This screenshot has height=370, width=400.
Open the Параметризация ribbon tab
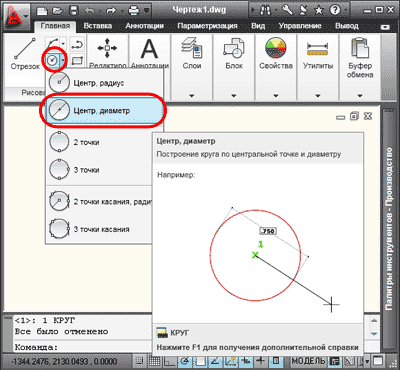point(207,26)
